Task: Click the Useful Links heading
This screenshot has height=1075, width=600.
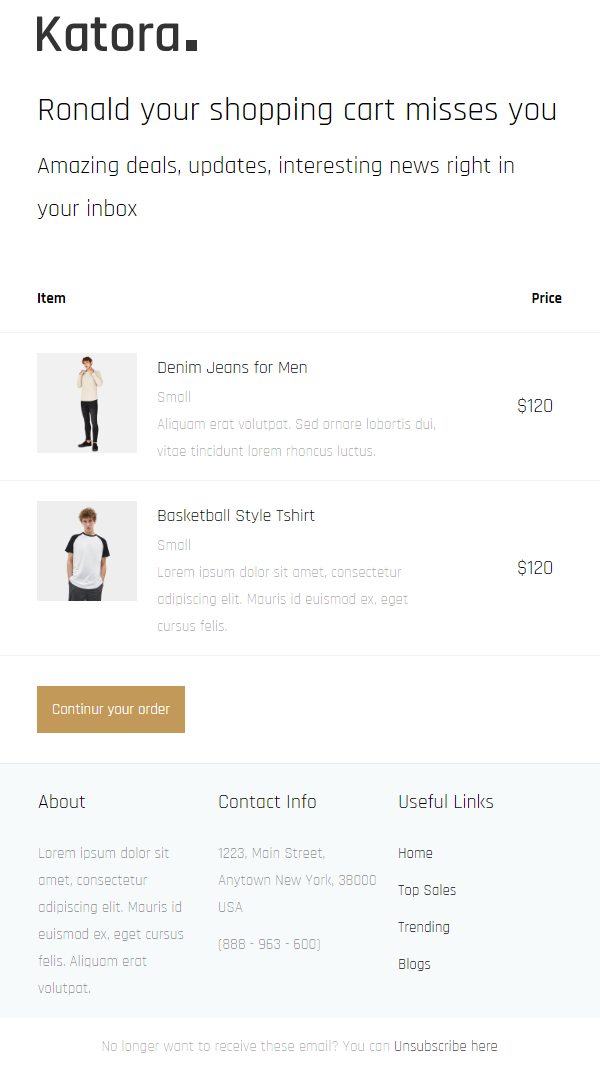Action: click(x=446, y=802)
